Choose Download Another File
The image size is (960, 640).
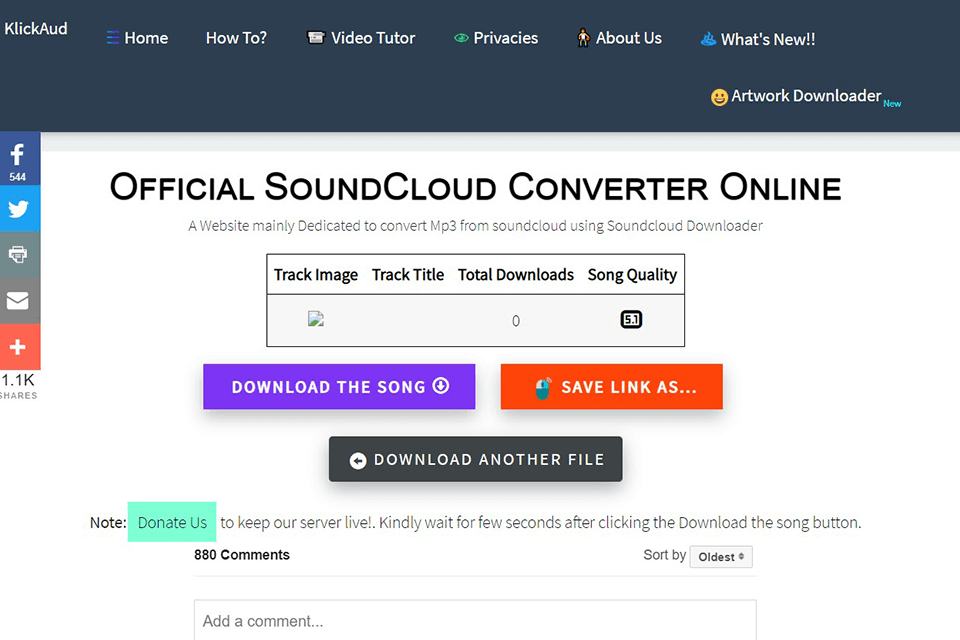click(x=475, y=459)
